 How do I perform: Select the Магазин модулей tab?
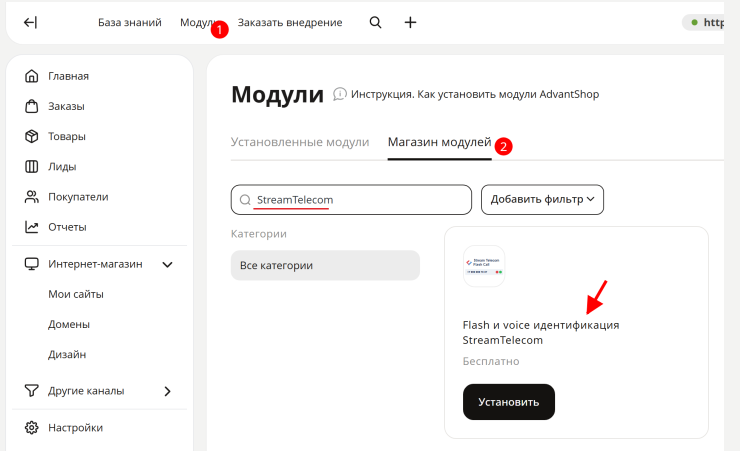(x=439, y=142)
